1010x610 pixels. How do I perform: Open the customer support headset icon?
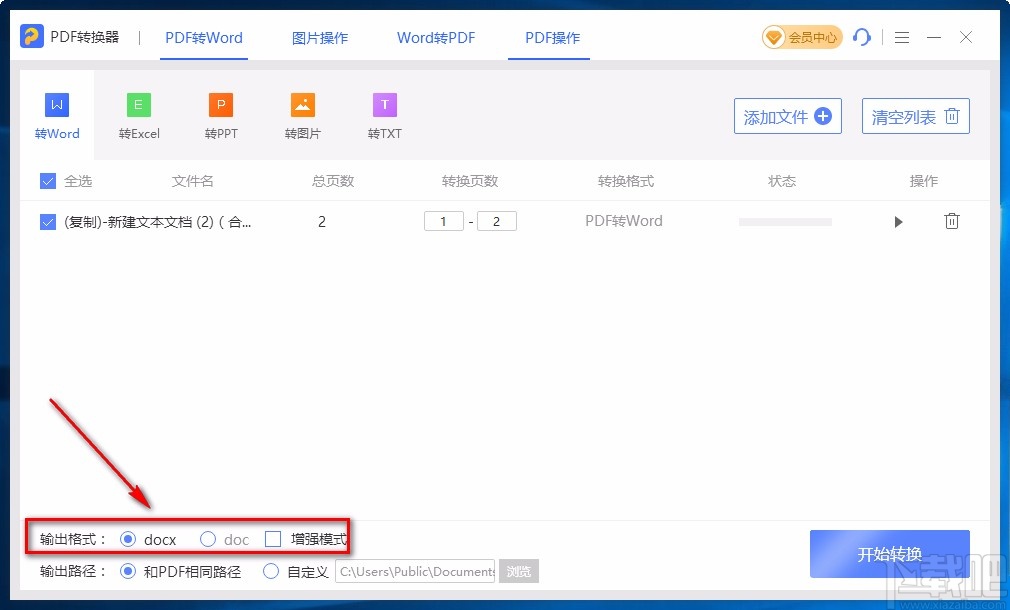(862, 37)
